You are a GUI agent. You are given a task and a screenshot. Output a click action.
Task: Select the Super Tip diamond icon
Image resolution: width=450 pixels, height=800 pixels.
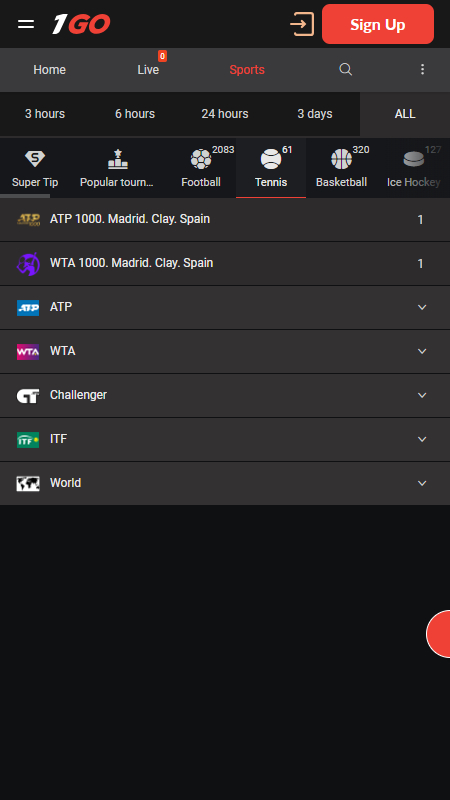(35, 159)
